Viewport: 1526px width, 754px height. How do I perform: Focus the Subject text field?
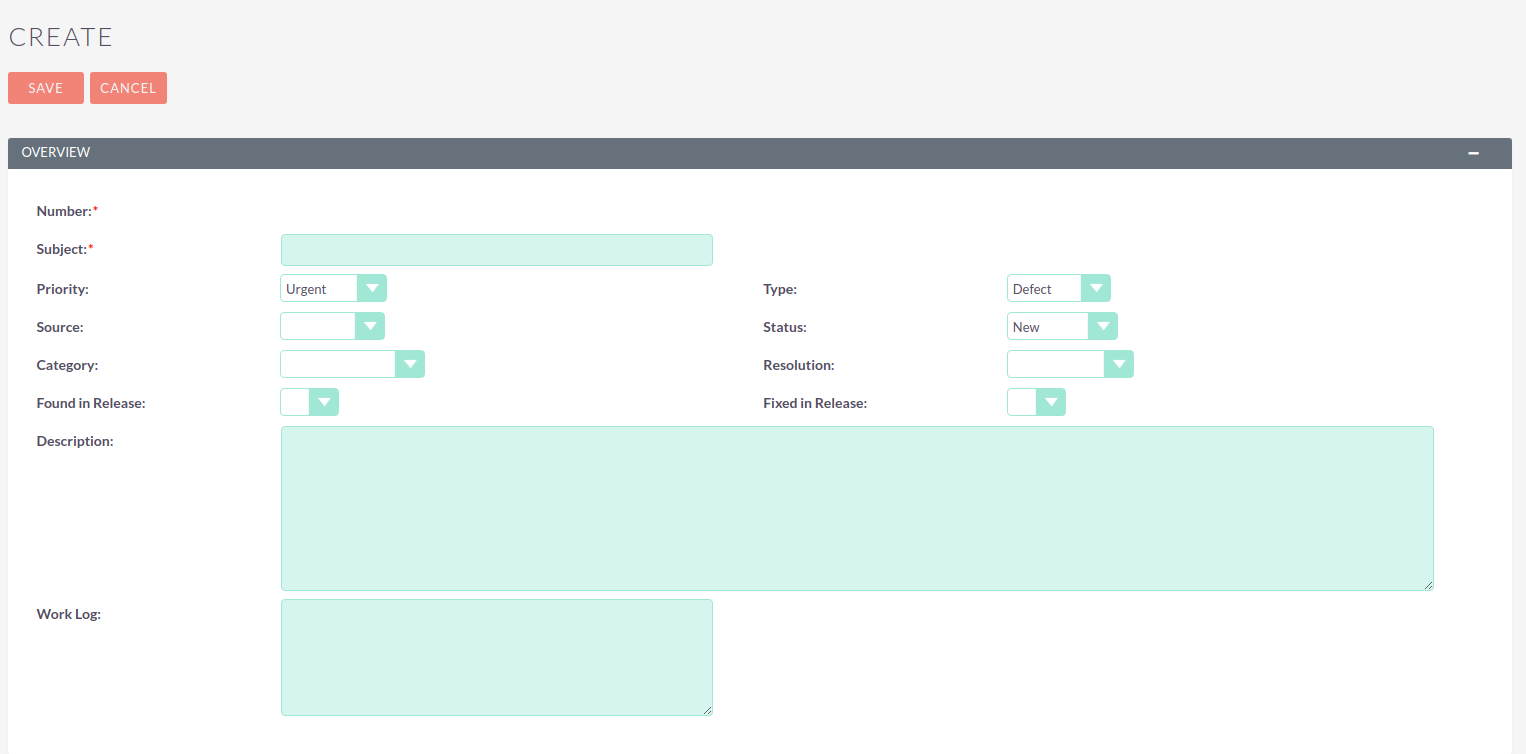point(496,250)
